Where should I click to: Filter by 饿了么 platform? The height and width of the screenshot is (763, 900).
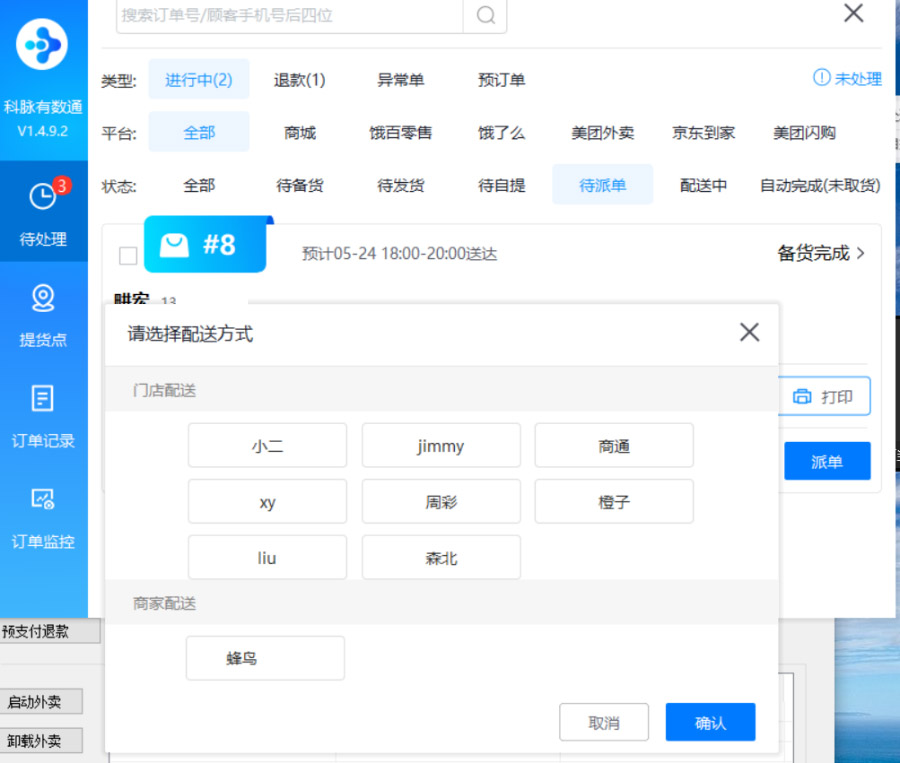coord(502,132)
